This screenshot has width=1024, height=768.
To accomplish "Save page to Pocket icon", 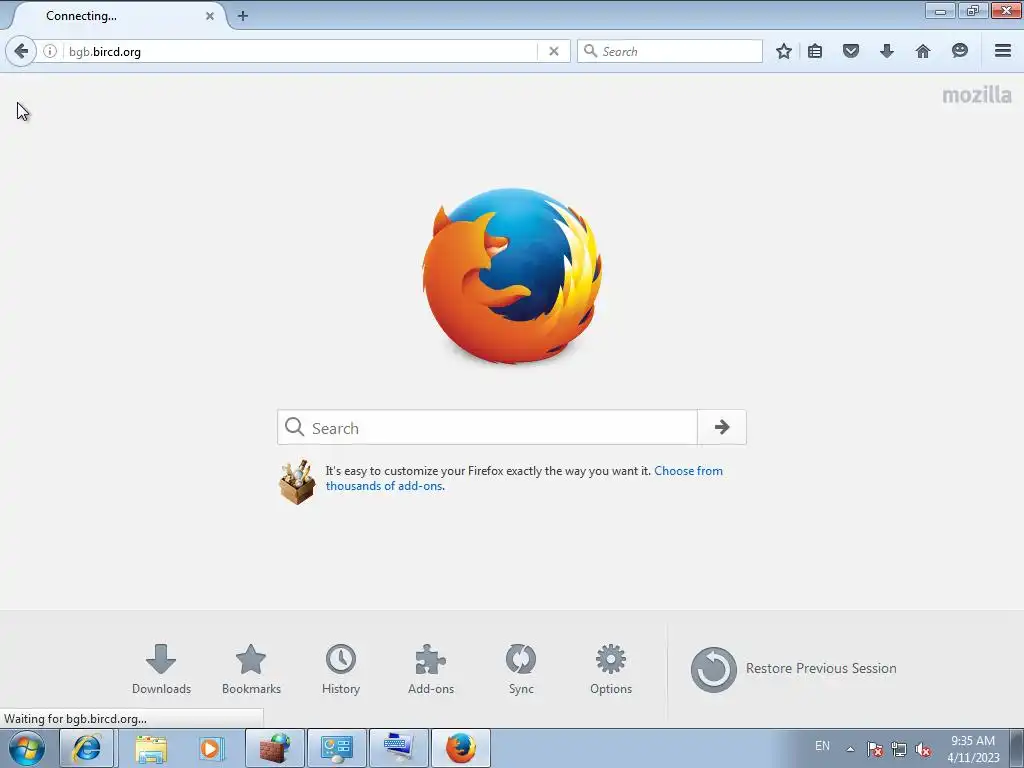I will click(851, 51).
